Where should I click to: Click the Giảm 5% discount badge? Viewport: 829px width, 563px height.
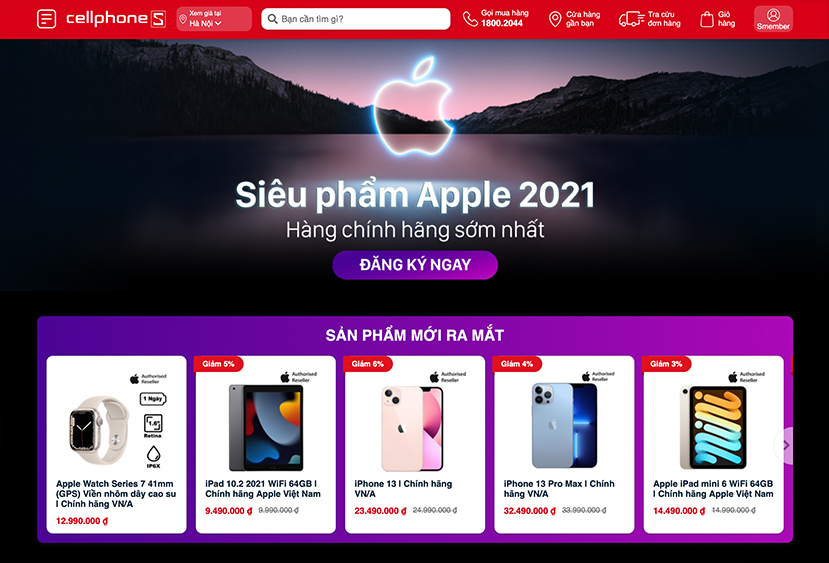tap(219, 364)
